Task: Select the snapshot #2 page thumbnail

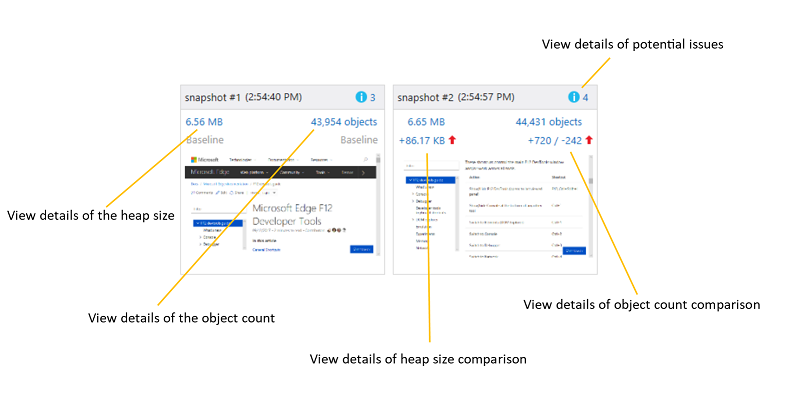Action: pyautogui.click(x=496, y=206)
